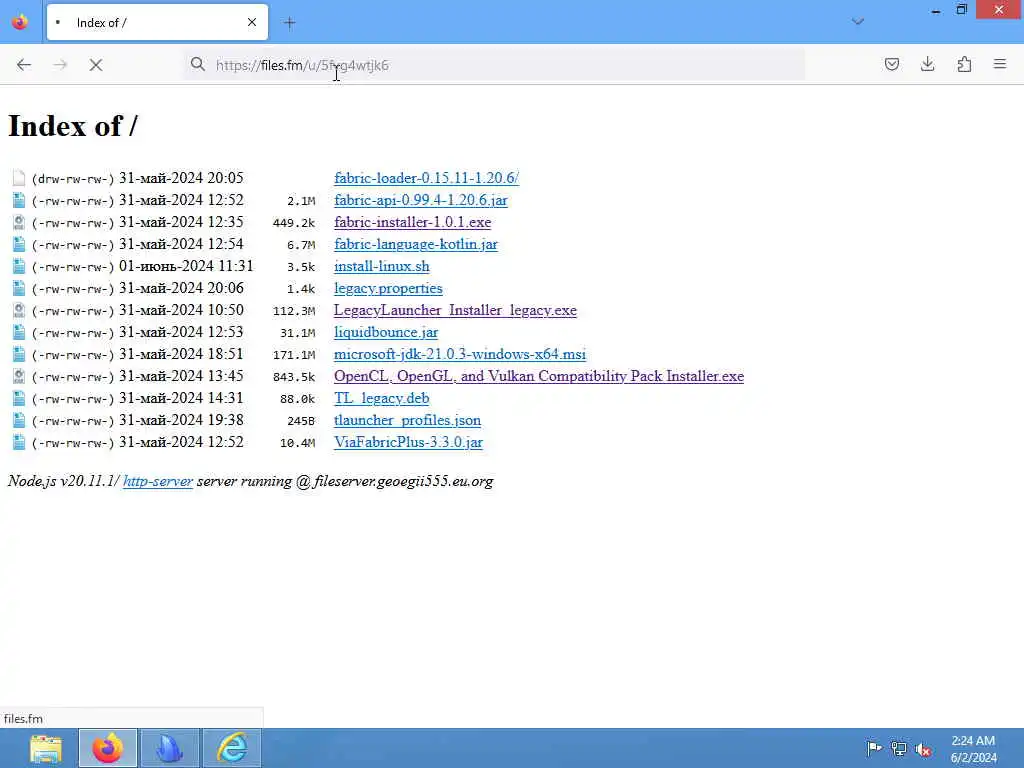Viewport: 1024px width, 768px height.
Task: Open the fabric-loader-0.15.11-1.20.6 folder
Action: [x=426, y=178]
